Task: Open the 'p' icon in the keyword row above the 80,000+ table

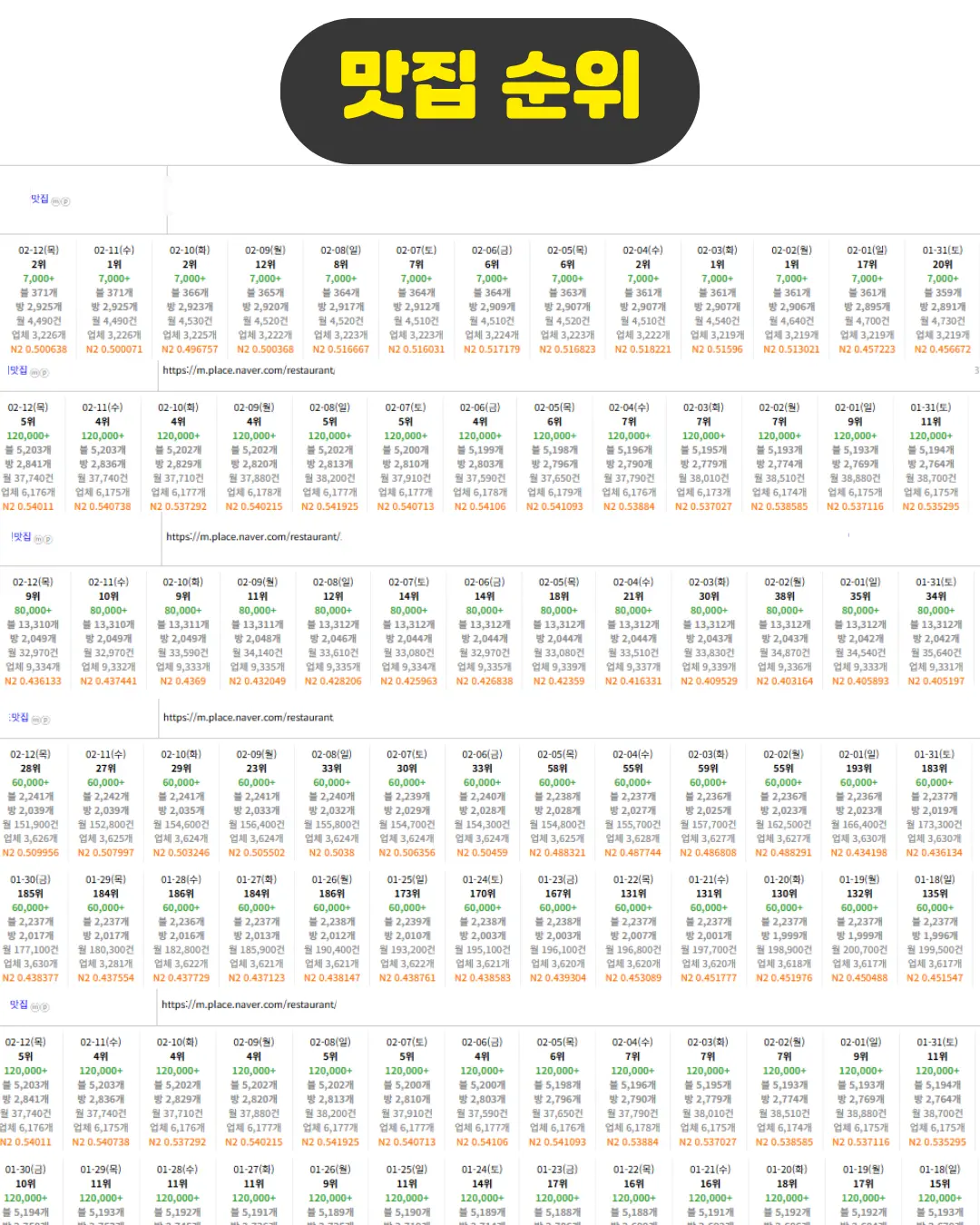Action: click(48, 539)
